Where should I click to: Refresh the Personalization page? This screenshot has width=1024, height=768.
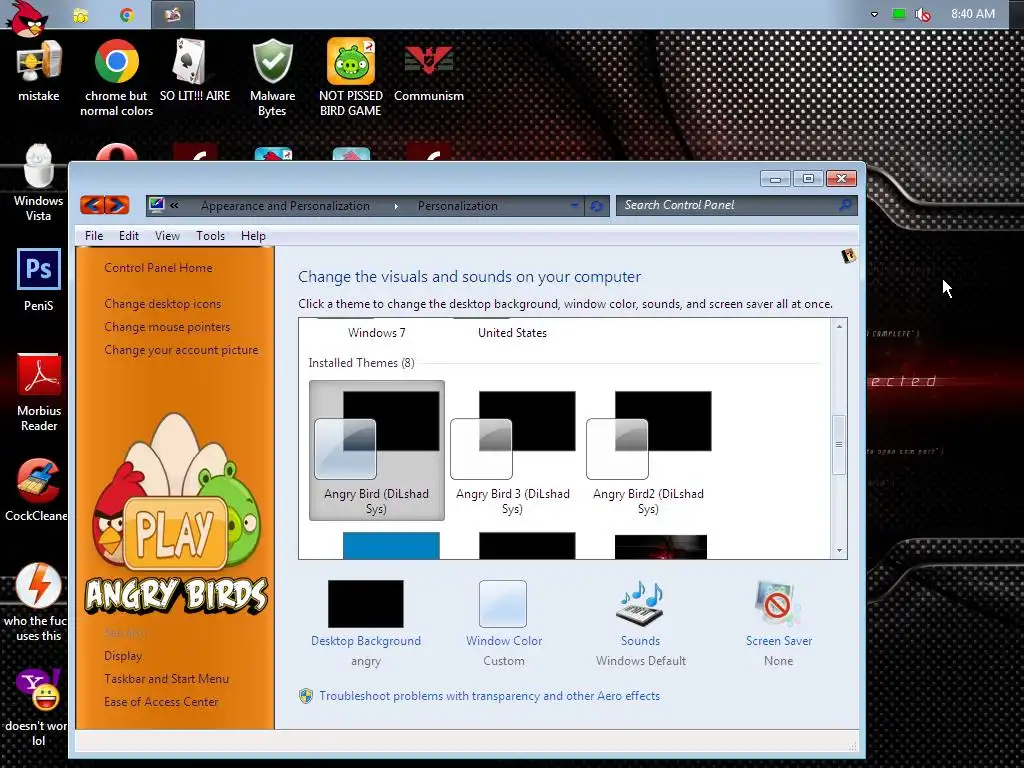pyautogui.click(x=596, y=206)
